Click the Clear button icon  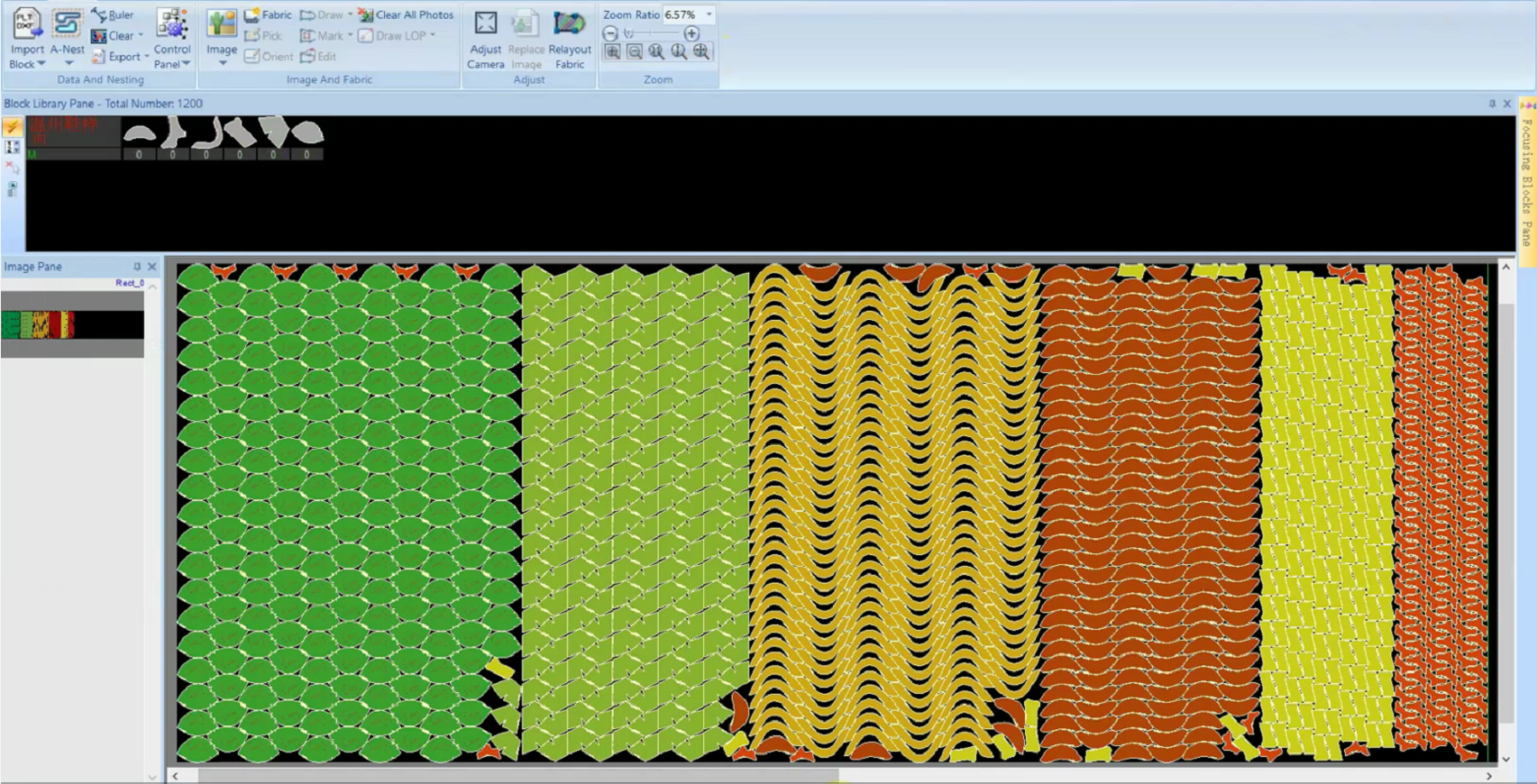point(99,36)
